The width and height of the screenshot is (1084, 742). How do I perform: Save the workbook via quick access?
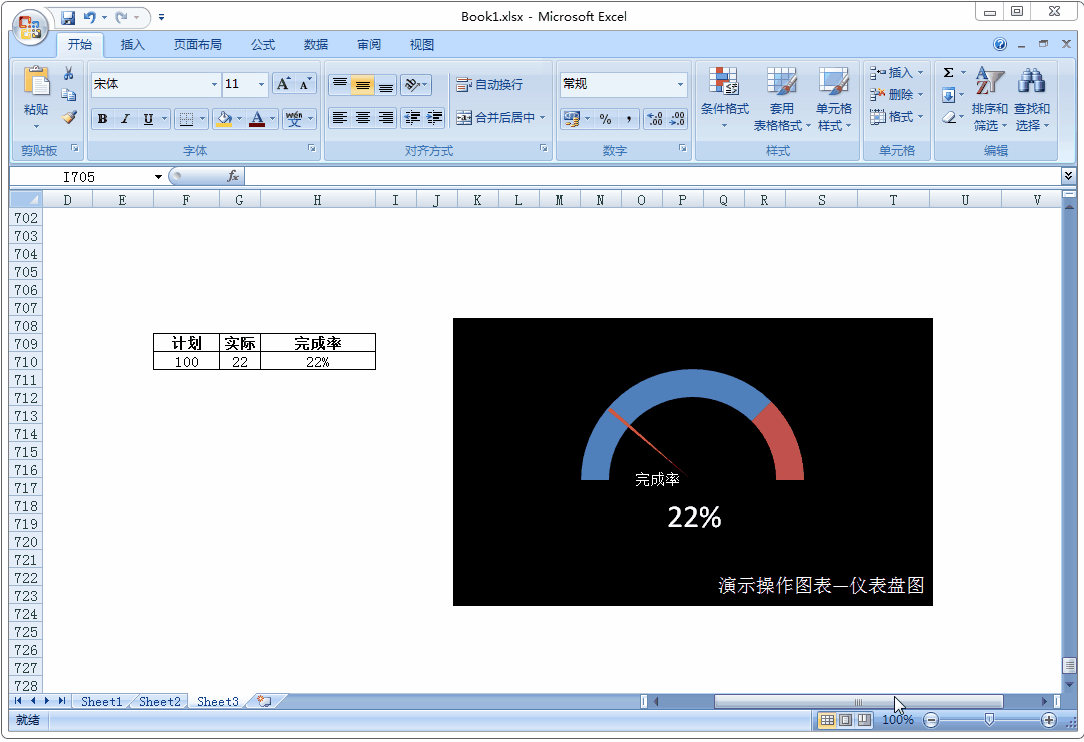(68, 17)
